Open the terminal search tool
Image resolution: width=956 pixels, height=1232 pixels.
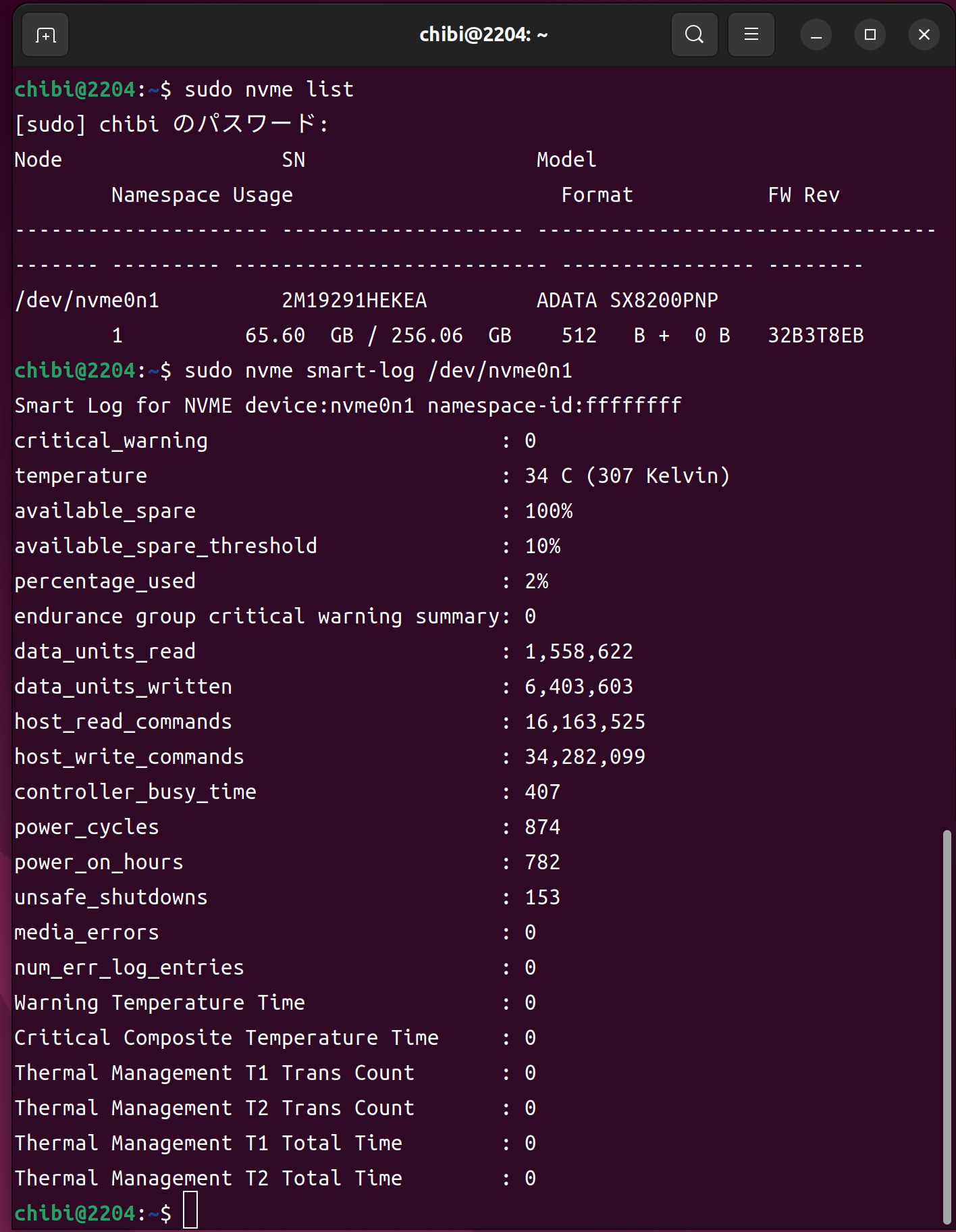(694, 34)
